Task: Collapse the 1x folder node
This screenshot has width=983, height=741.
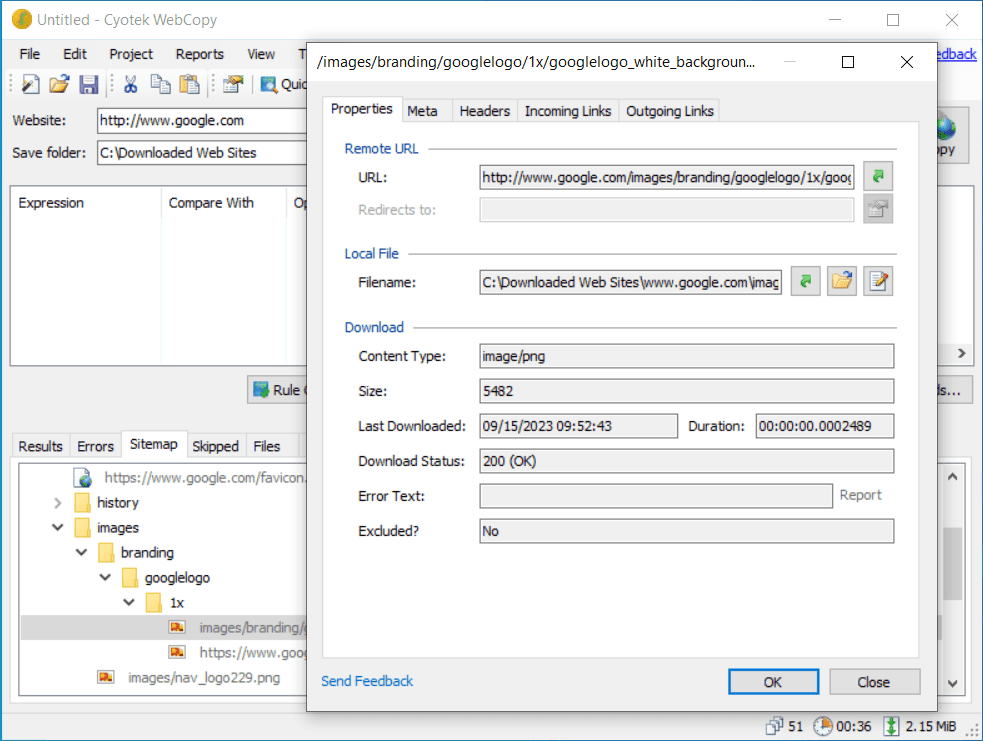Action: [x=129, y=603]
